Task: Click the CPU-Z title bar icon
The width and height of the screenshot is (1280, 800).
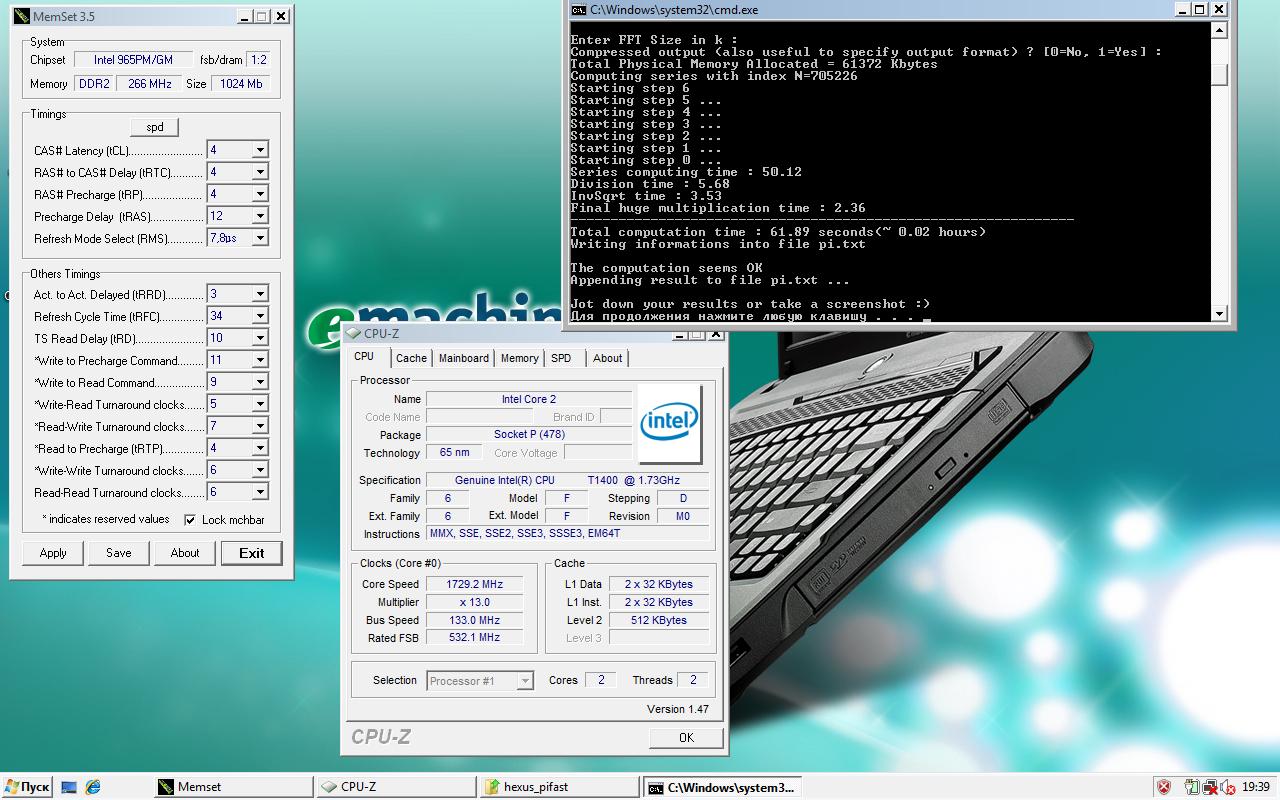Action: pos(353,334)
